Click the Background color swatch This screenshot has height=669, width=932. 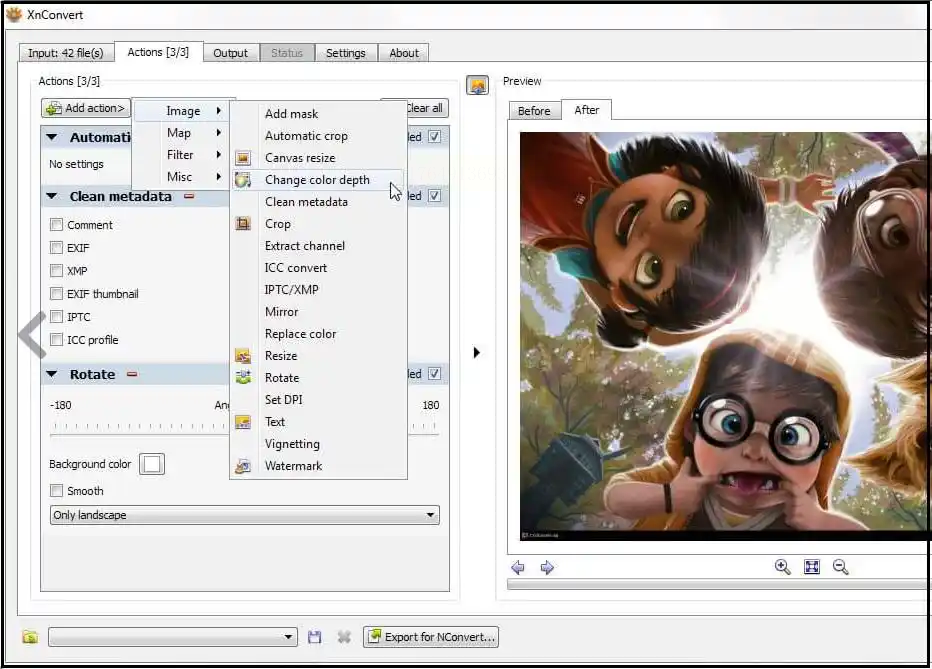pos(152,464)
